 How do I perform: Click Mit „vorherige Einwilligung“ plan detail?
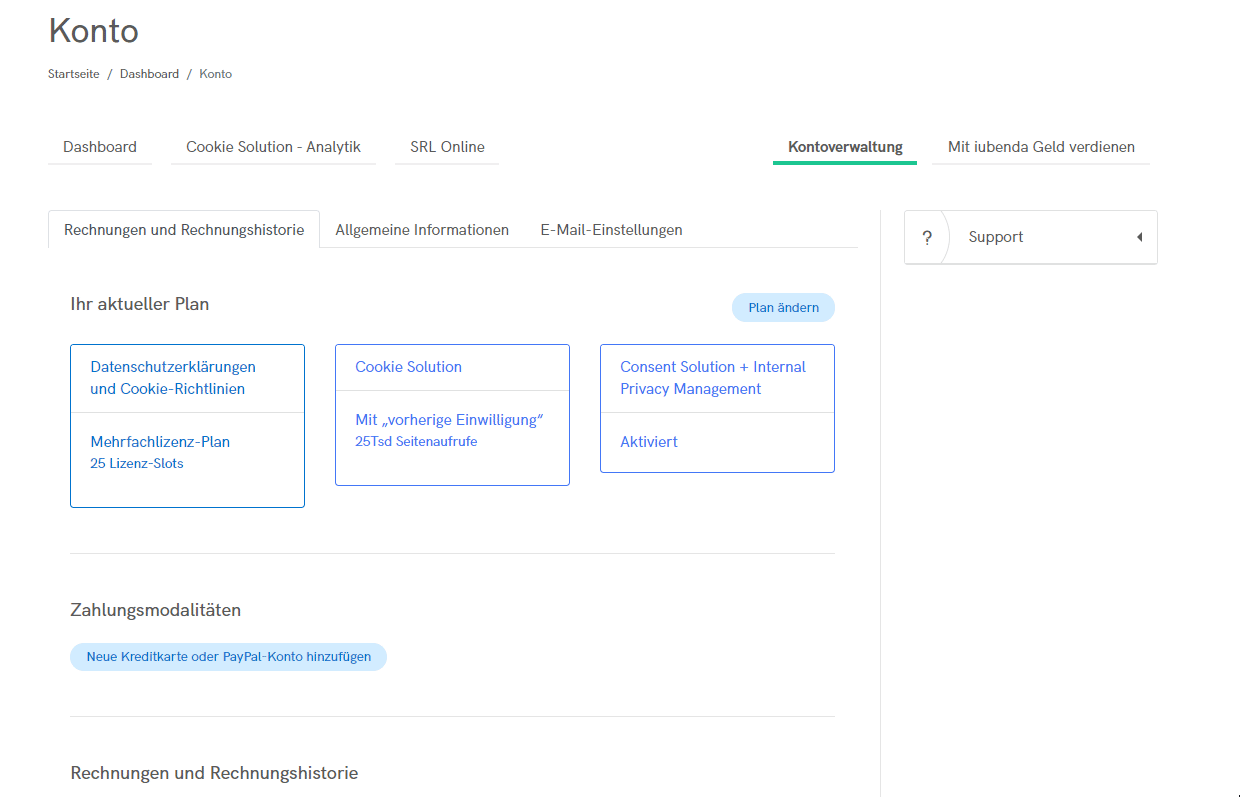point(448,420)
